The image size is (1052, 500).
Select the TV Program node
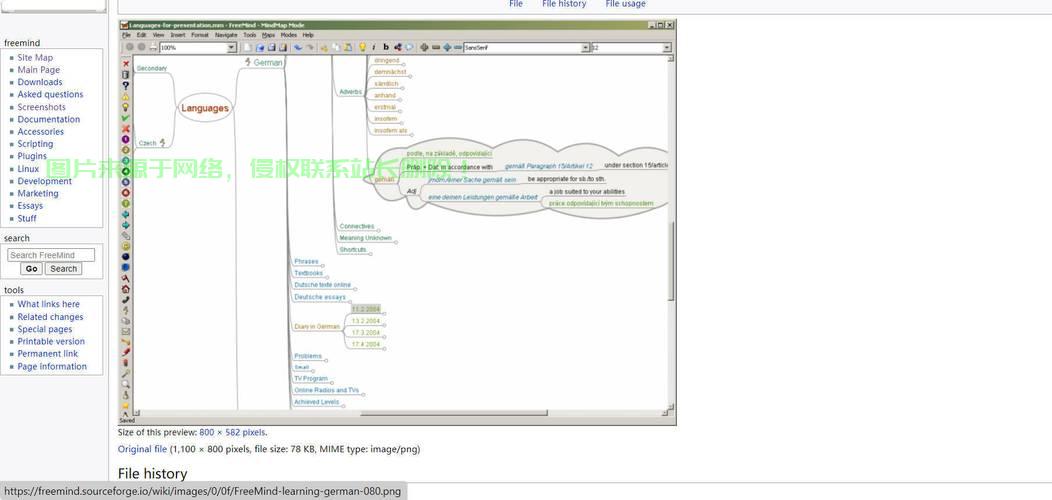[x=311, y=379]
